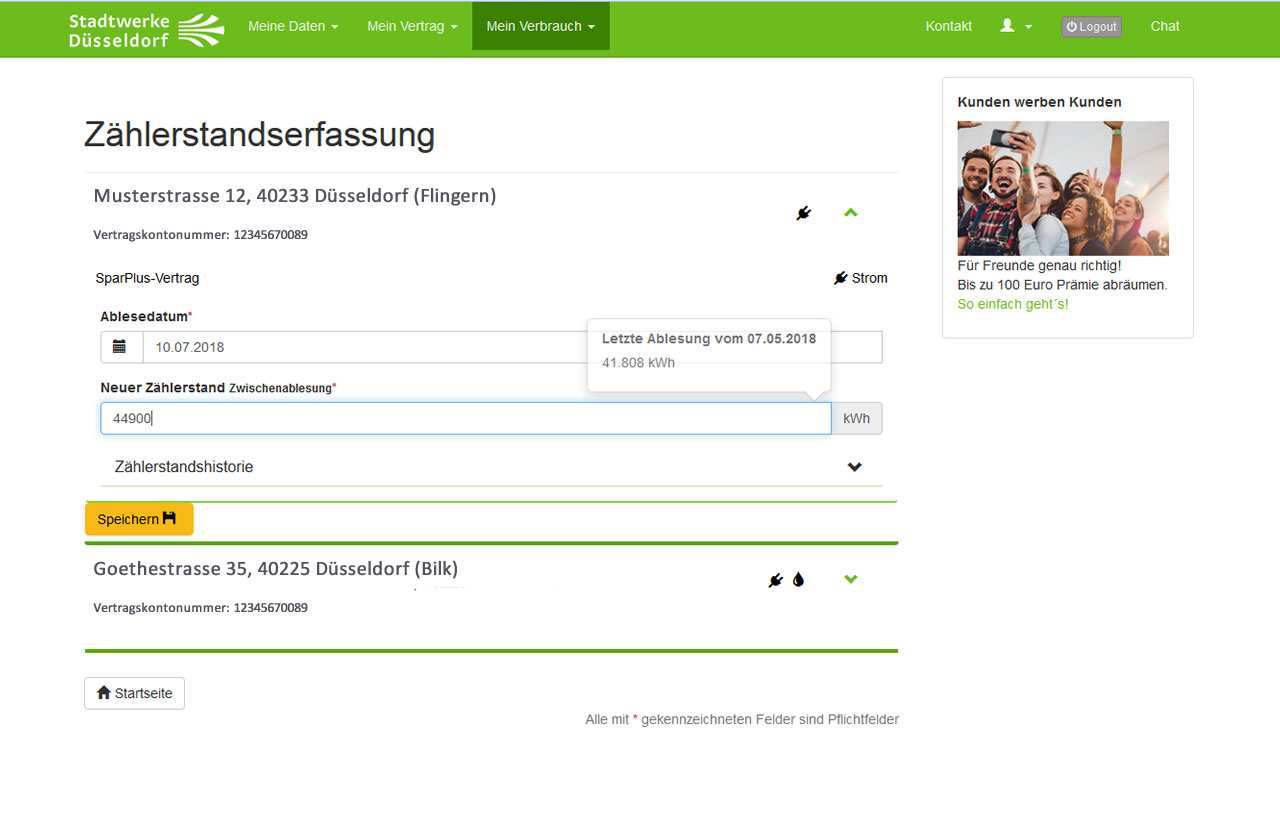Viewport: 1280px width, 815px height.
Task: Expand the Zählerstandshistorie panel
Action: 854,467
